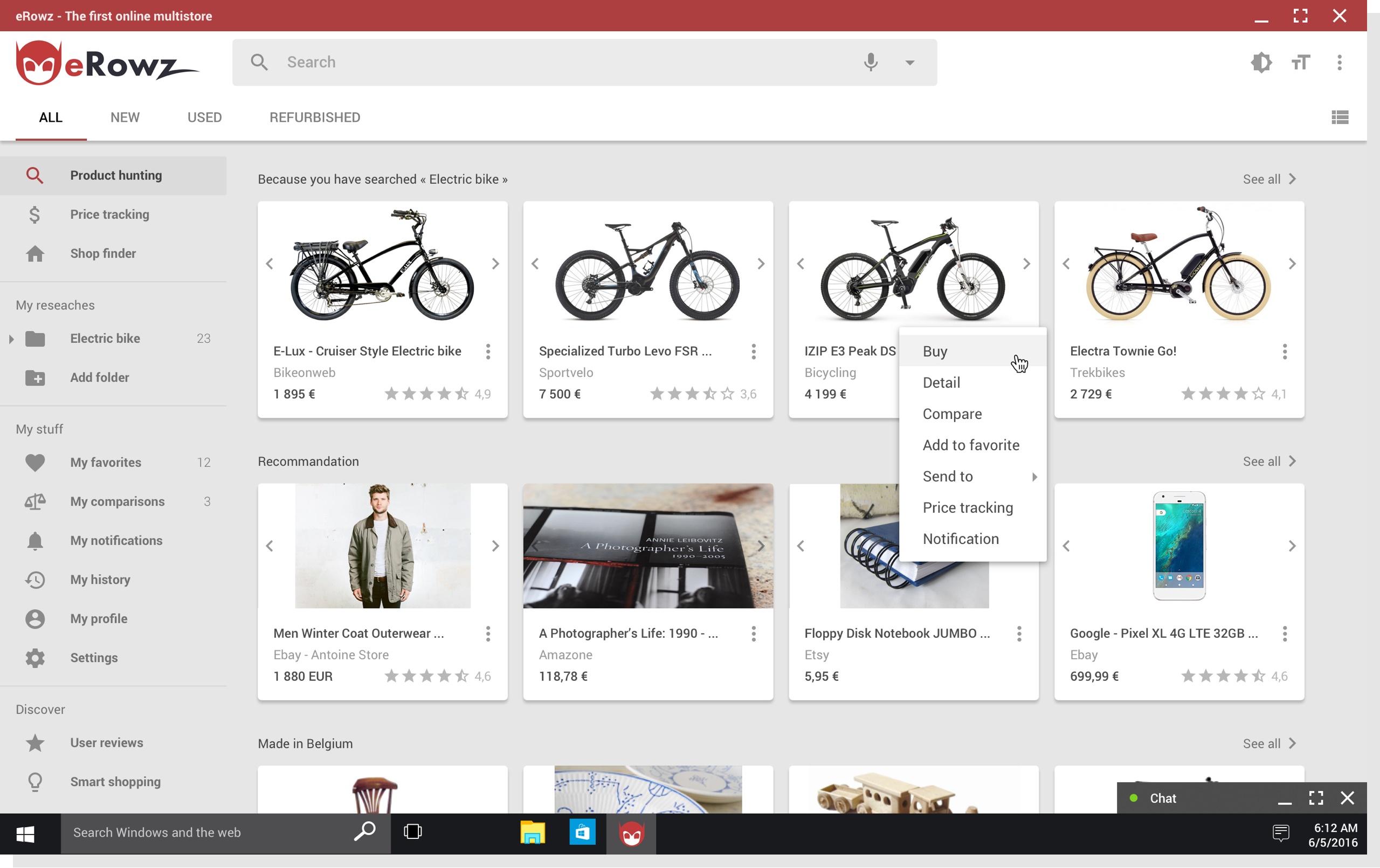Choose Buy in the context menu
Viewport: 1380px width, 868px height.
(972, 351)
